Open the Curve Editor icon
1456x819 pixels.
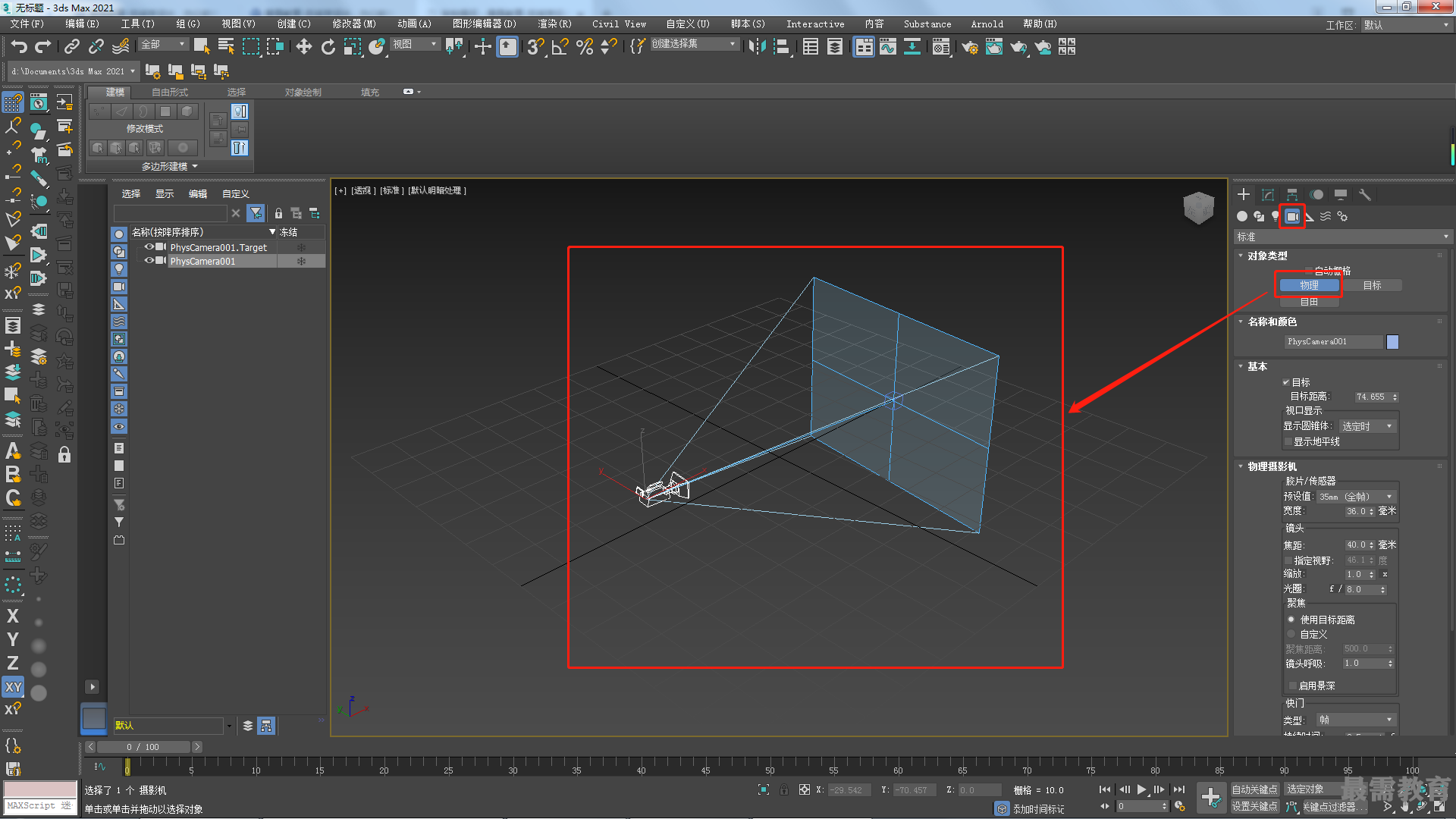tap(888, 47)
